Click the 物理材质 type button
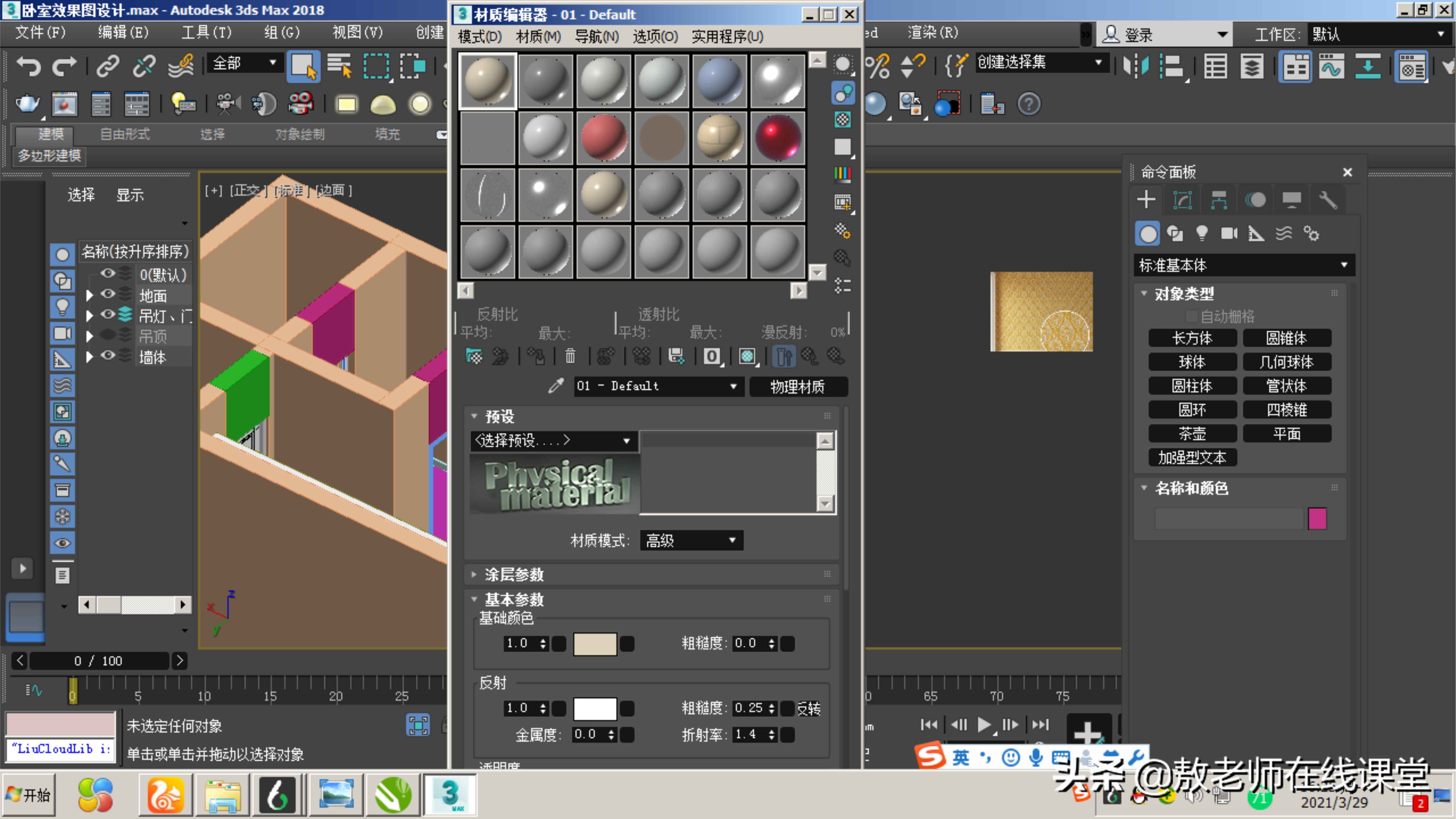1456x819 pixels. [x=797, y=387]
